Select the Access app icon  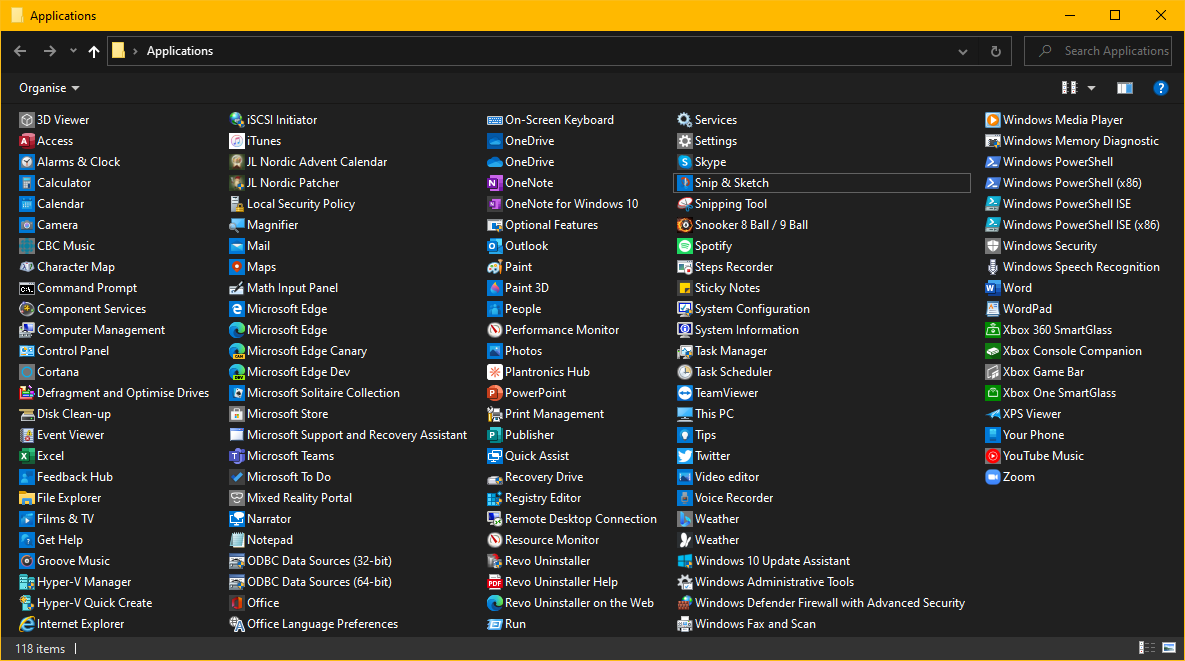point(26,141)
